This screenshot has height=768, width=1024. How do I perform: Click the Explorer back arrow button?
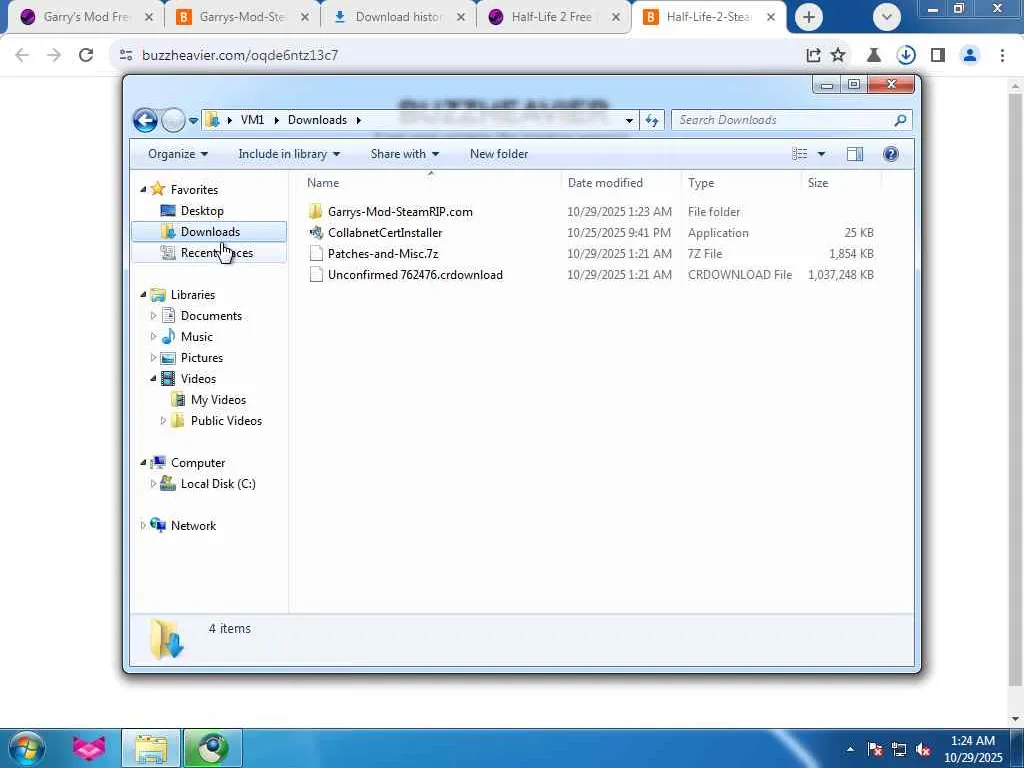point(145,120)
